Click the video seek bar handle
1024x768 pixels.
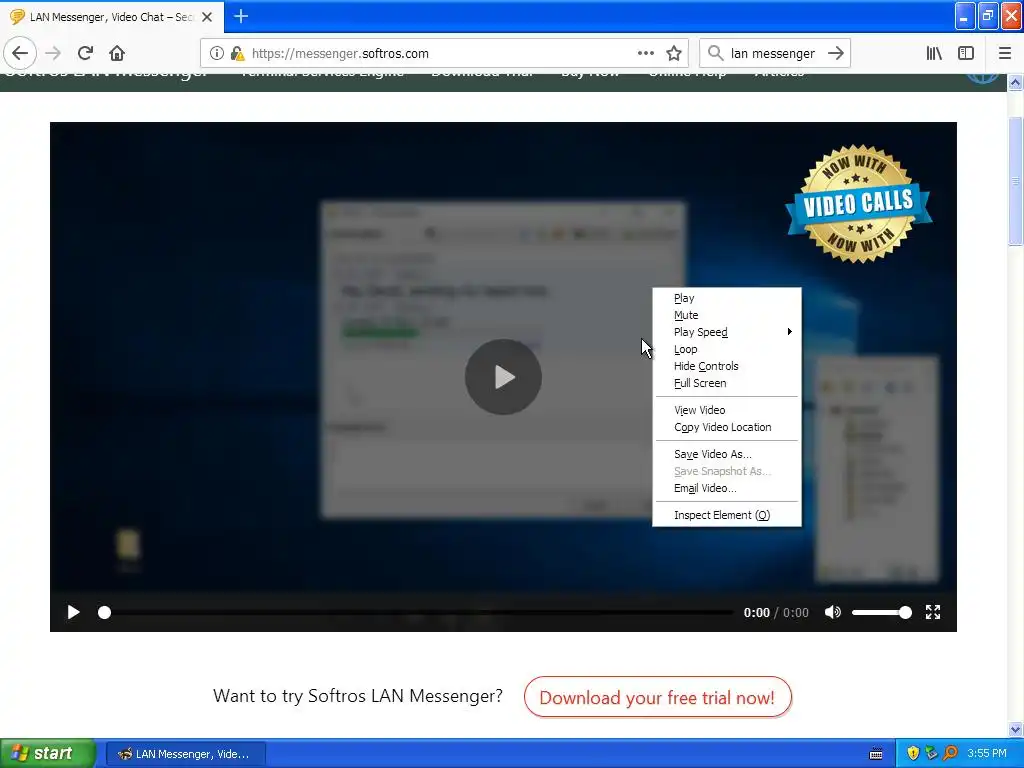pos(104,613)
